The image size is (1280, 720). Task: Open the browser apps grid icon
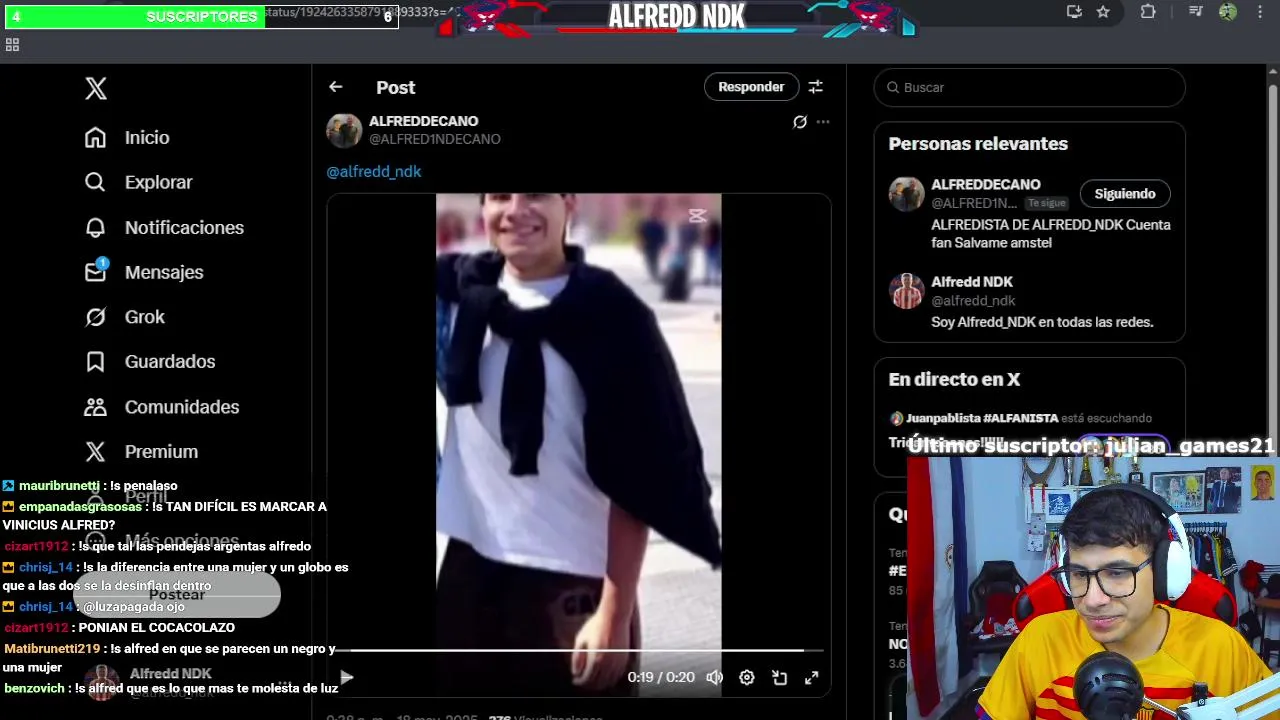point(12,45)
